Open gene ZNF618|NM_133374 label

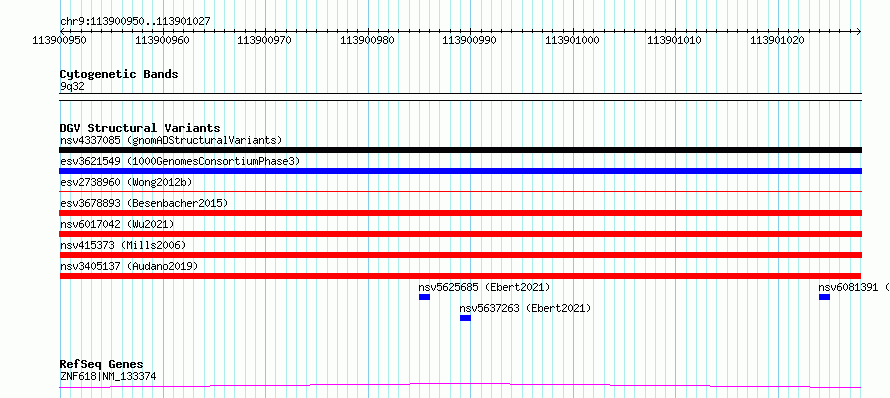click(x=108, y=376)
